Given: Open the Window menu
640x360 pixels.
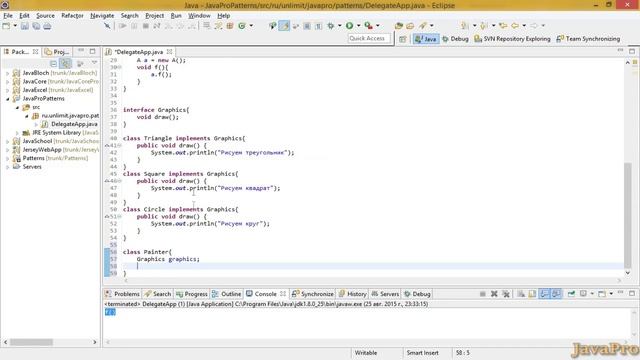Looking at the screenshot, I should pos(199,16).
